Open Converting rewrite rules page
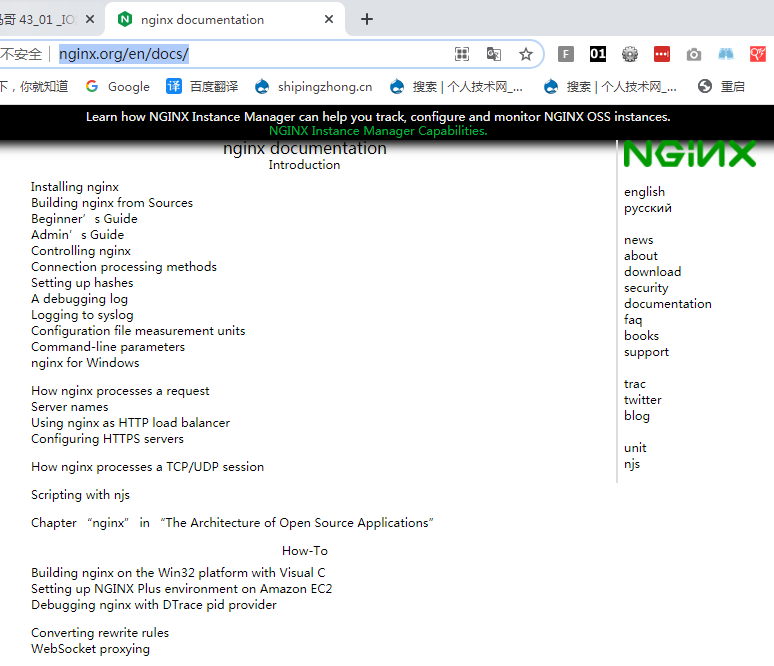 (100, 633)
